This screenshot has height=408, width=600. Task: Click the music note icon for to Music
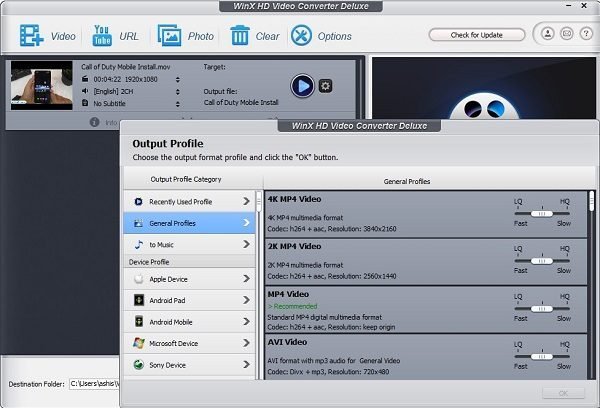(139, 245)
